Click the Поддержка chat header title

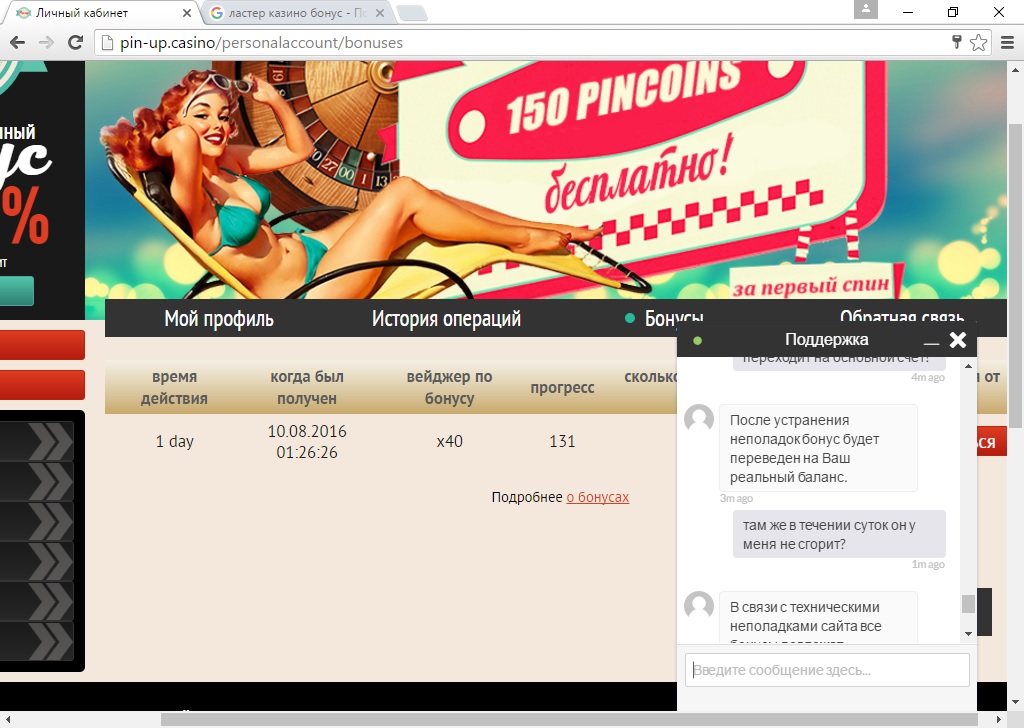tap(826, 340)
